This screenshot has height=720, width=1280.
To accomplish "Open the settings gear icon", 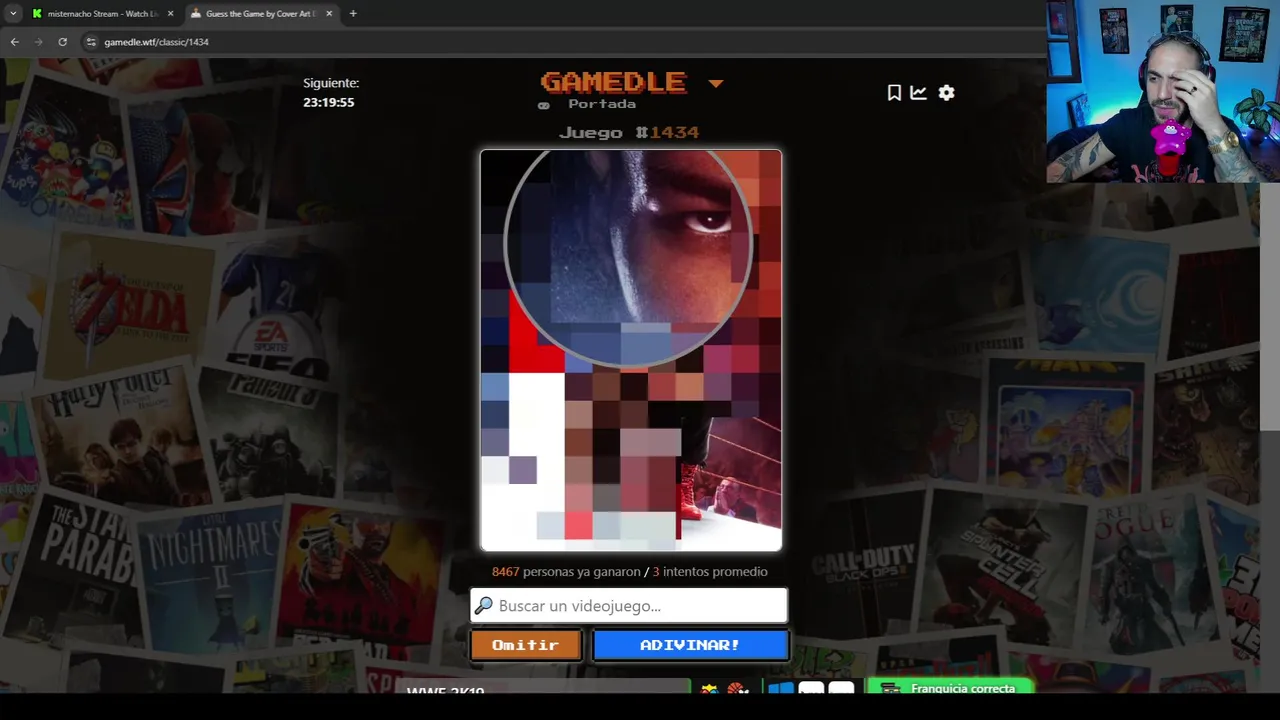I will click(947, 92).
